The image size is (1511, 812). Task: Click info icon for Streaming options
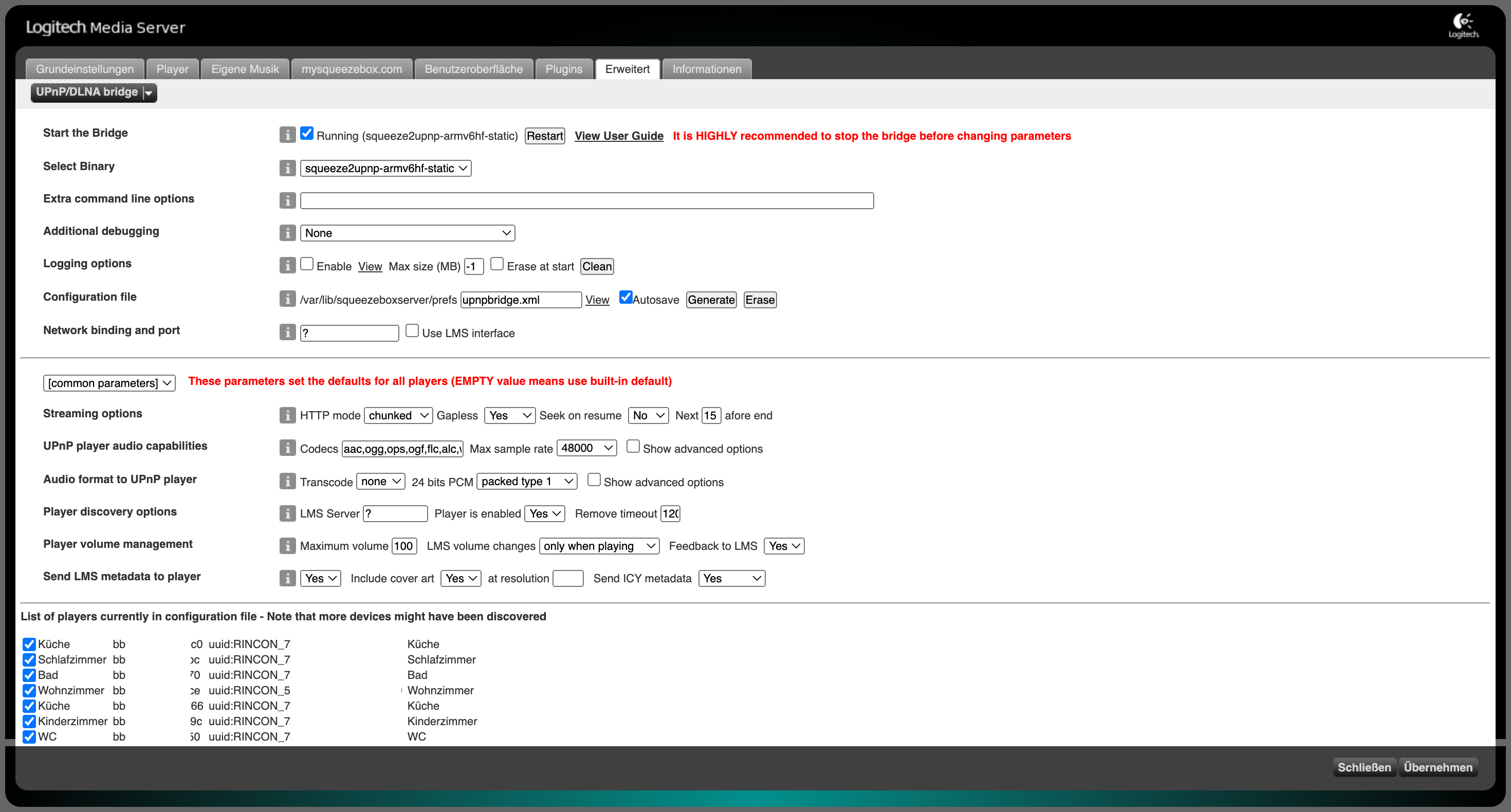pos(287,415)
